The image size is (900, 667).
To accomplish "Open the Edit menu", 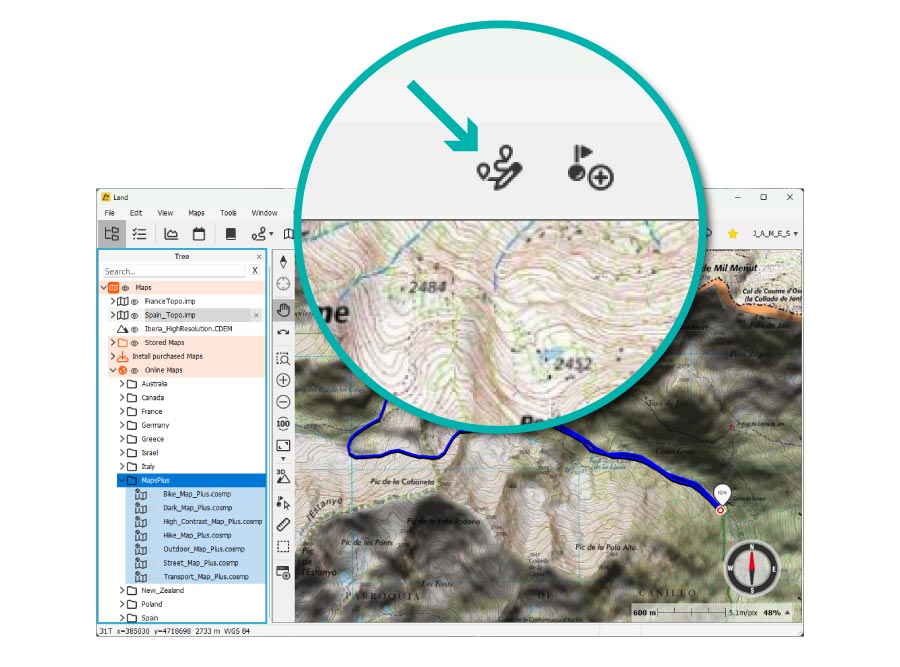I will (135, 212).
